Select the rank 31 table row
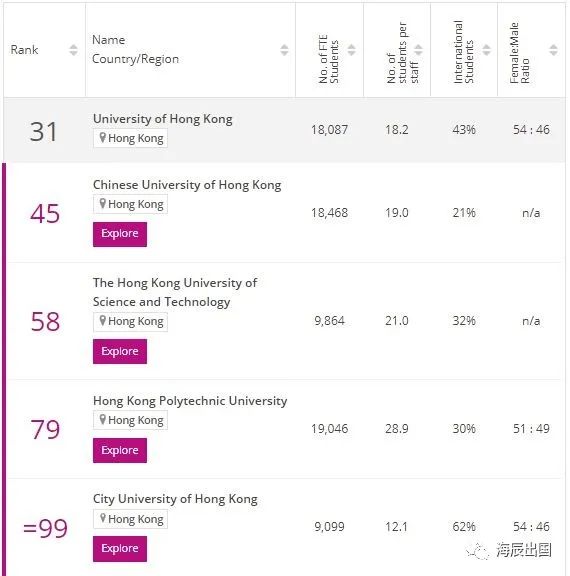The image size is (570, 576). click(x=285, y=130)
